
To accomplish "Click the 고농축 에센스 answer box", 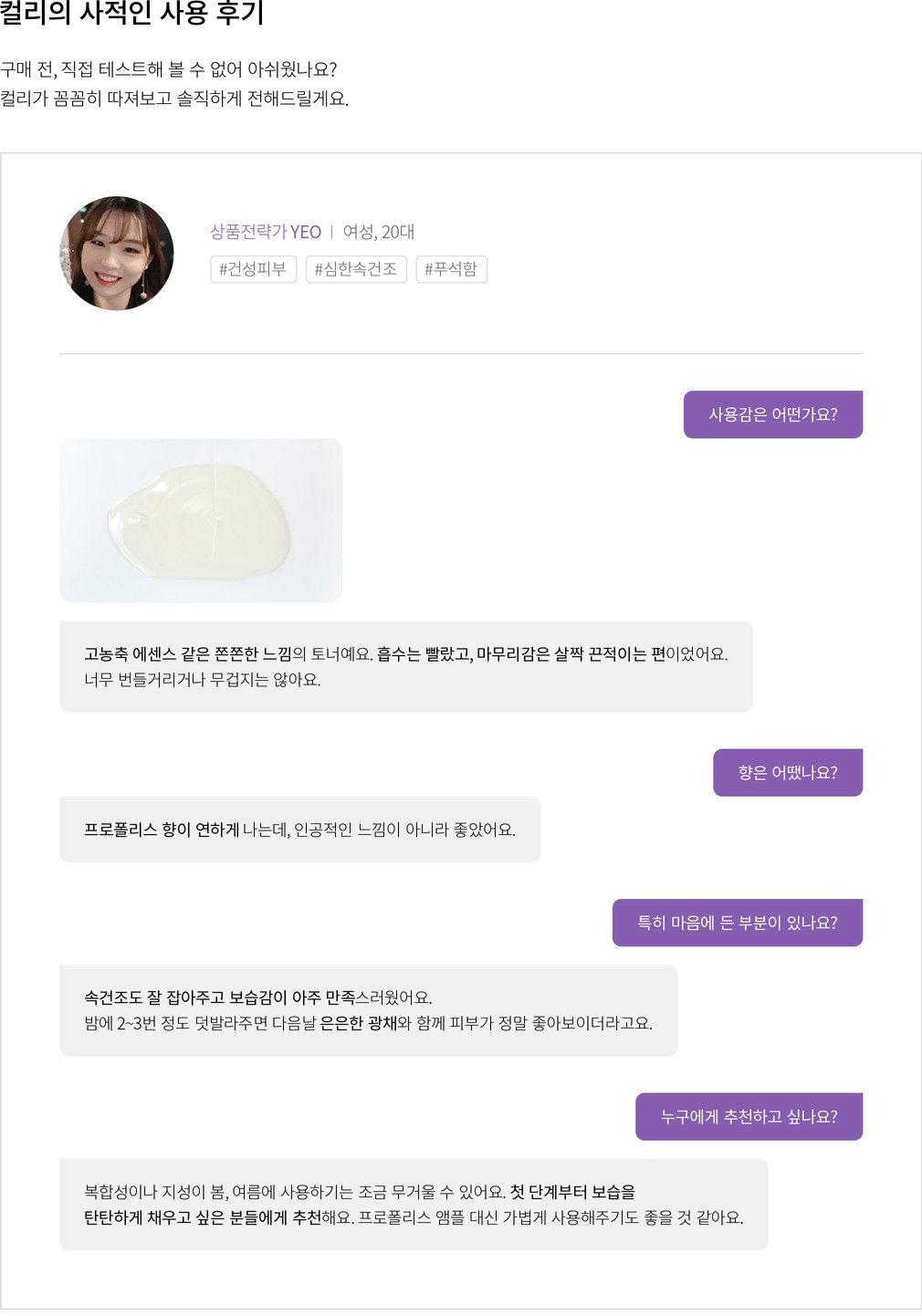I will coord(405,666).
